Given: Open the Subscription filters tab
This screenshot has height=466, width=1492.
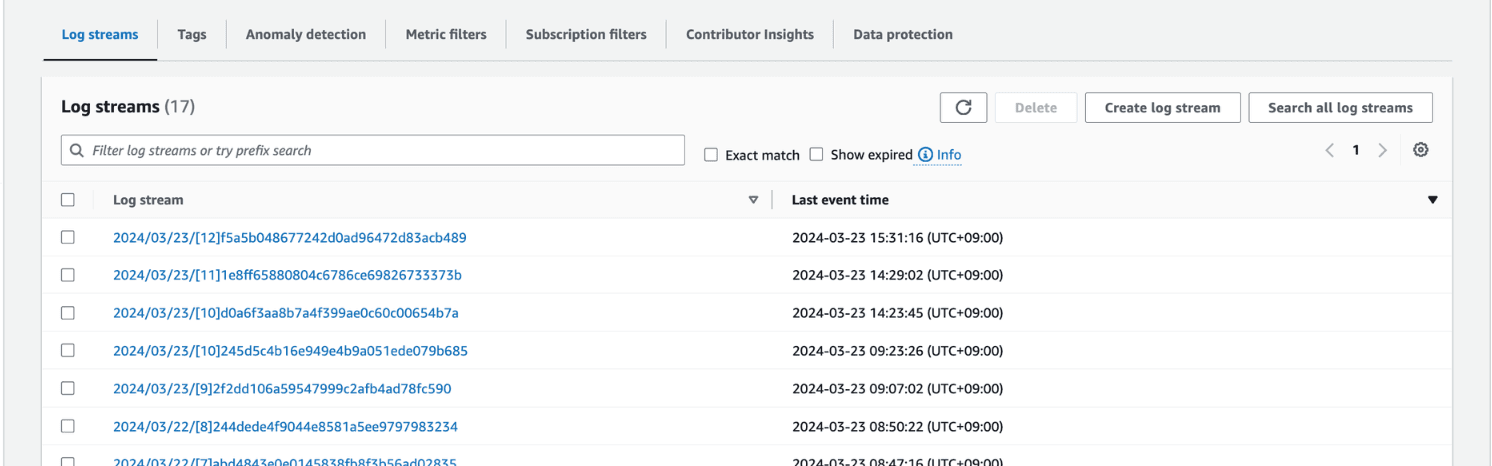Looking at the screenshot, I should click(586, 34).
